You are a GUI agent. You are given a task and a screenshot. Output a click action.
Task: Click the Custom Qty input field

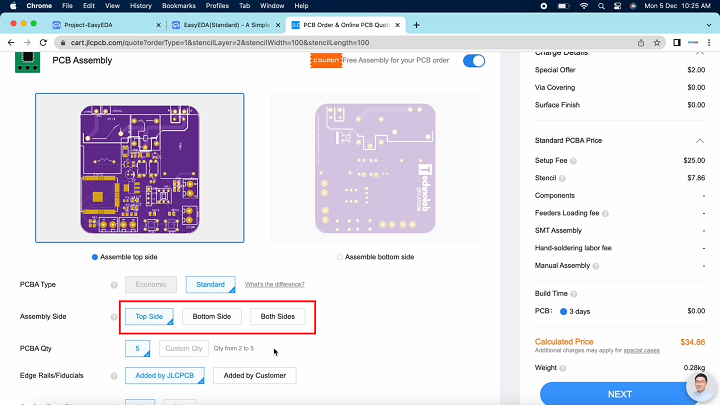point(184,349)
